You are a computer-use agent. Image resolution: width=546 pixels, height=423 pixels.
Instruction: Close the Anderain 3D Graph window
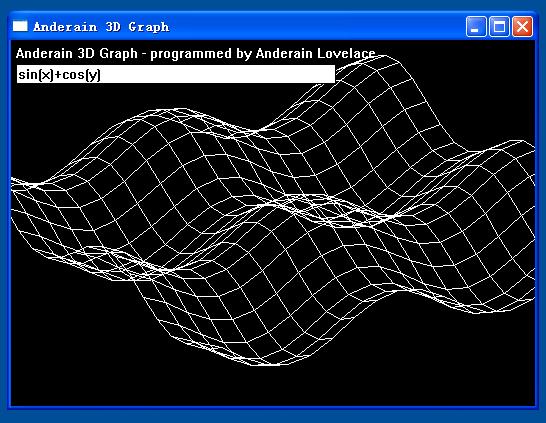pyautogui.click(x=522, y=26)
